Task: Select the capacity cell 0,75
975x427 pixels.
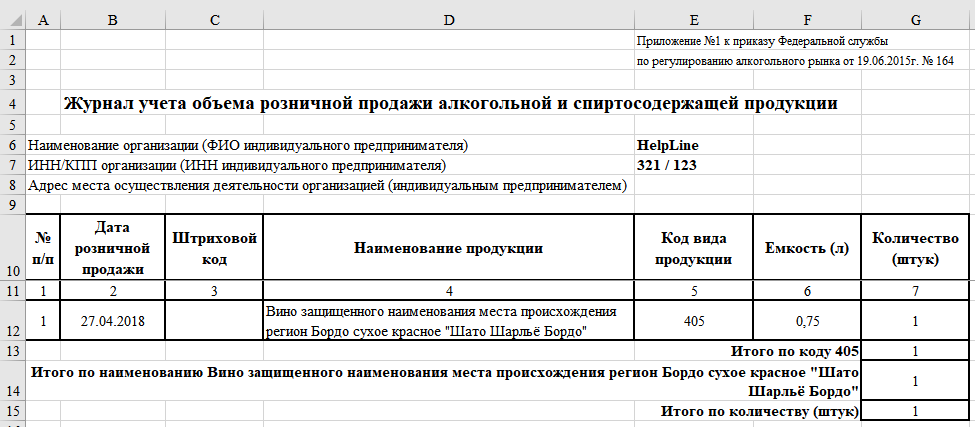Action: click(x=806, y=321)
